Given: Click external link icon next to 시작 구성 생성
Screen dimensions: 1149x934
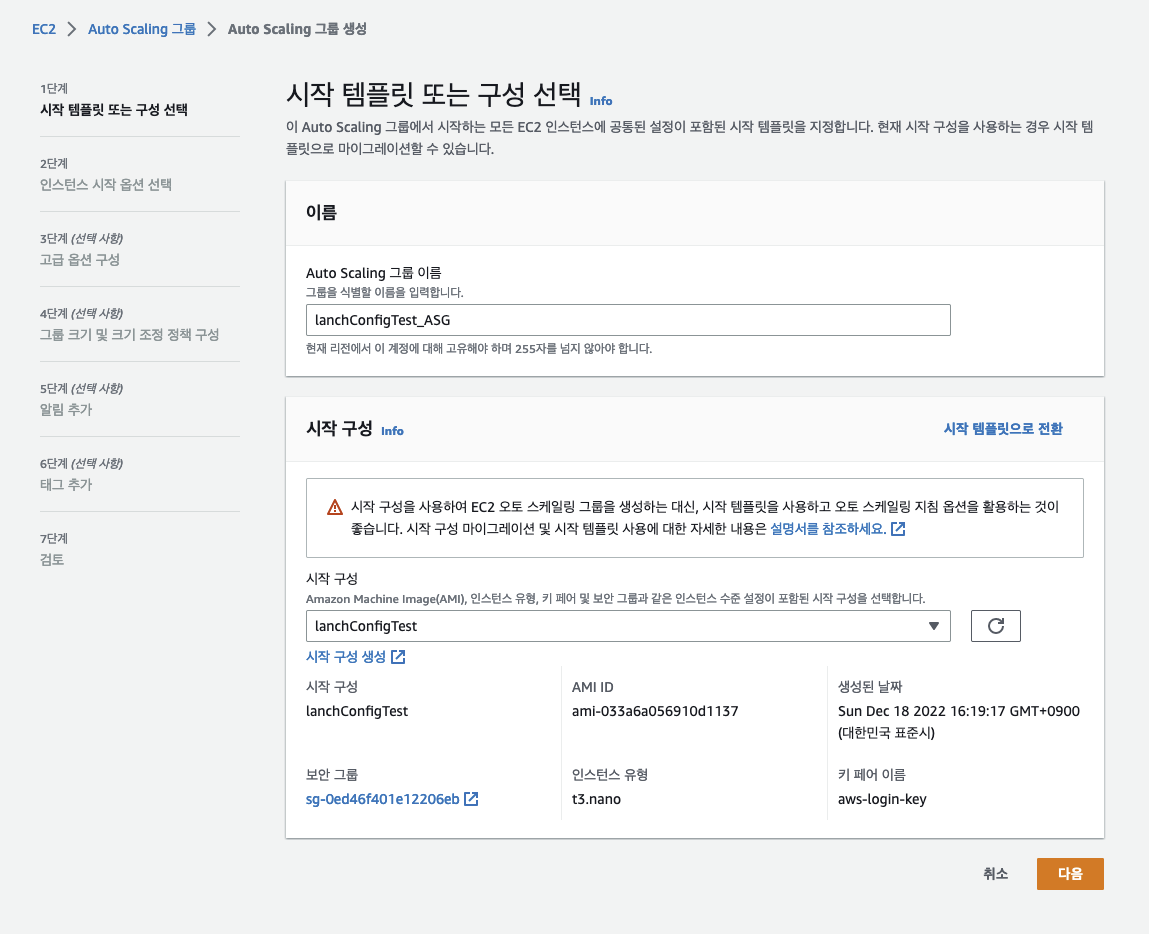Looking at the screenshot, I should tap(398, 656).
